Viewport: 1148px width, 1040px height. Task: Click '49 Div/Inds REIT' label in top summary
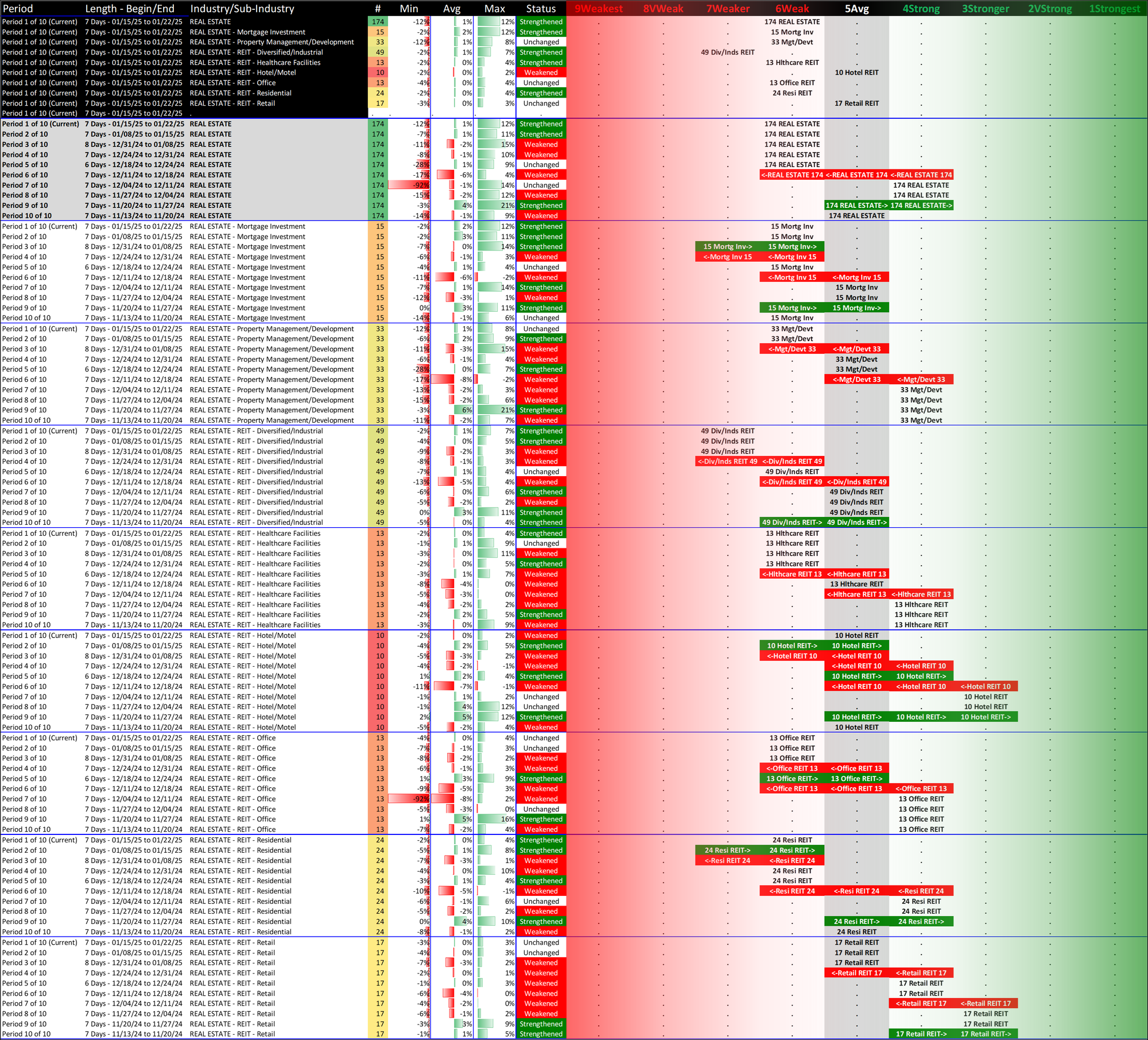pos(727,52)
